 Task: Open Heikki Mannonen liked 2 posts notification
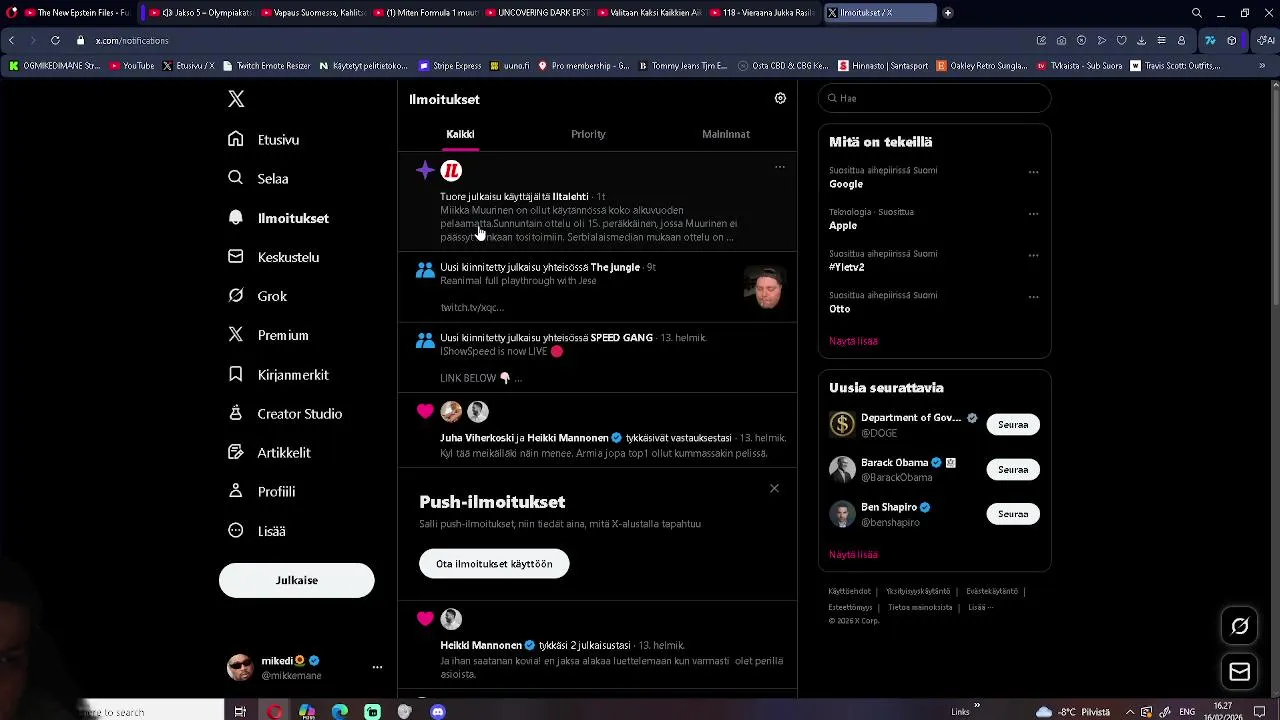point(597,647)
